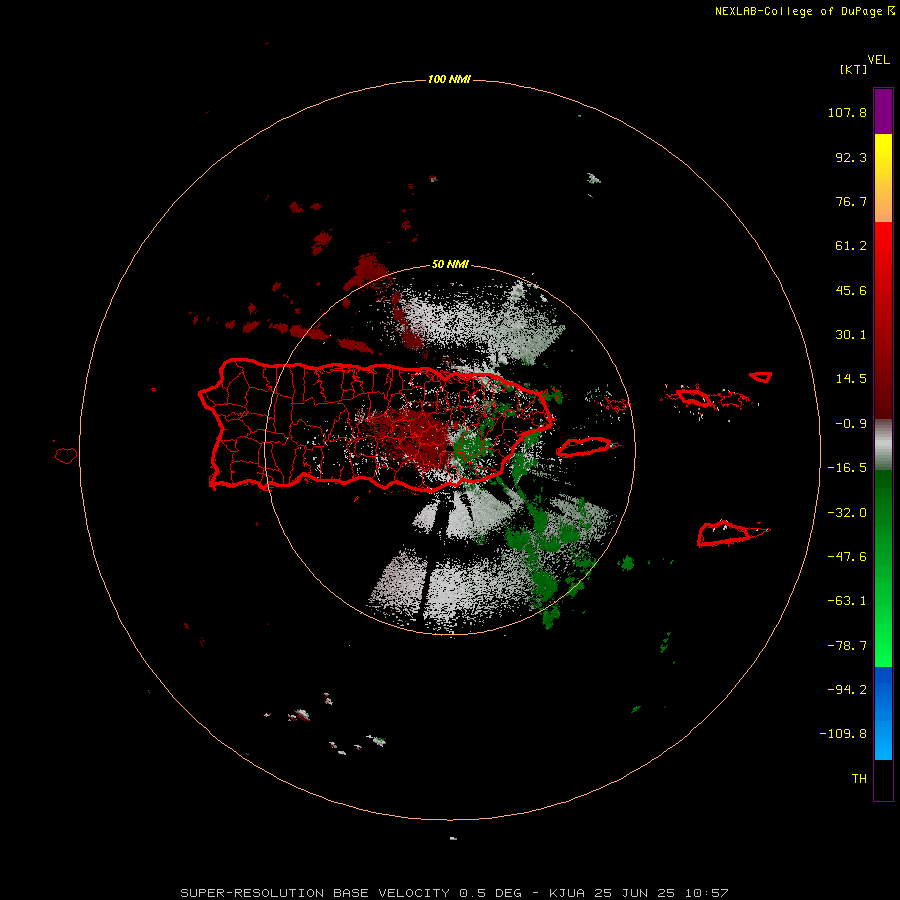Screen dimensions: 900x900
Task: Click the -94.2 velocity scale value
Action: coord(847,689)
